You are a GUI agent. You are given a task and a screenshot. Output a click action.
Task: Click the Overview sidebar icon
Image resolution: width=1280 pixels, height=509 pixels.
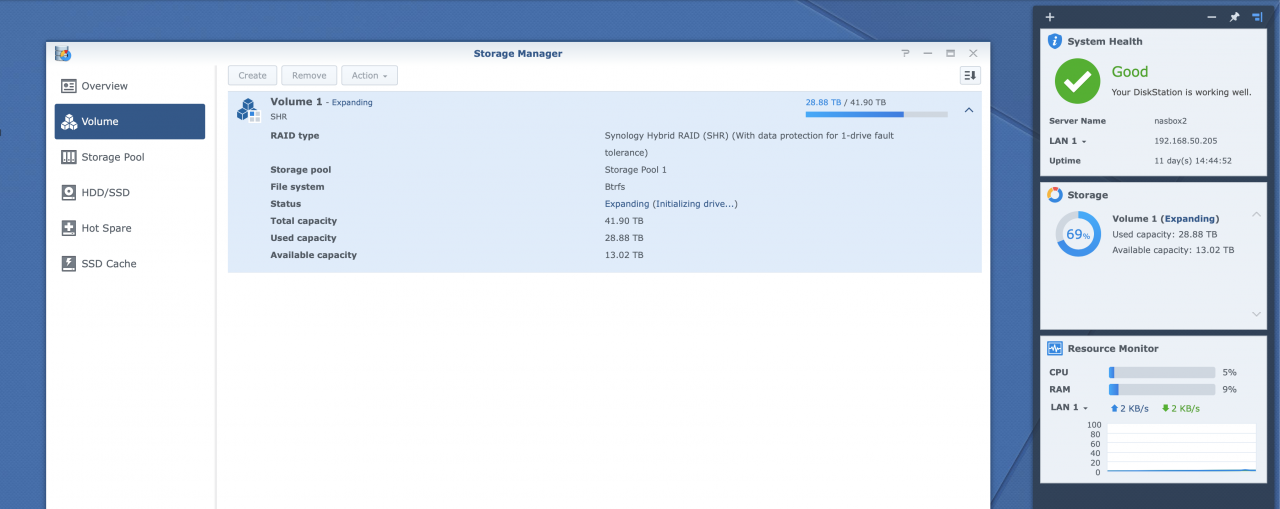click(x=69, y=86)
